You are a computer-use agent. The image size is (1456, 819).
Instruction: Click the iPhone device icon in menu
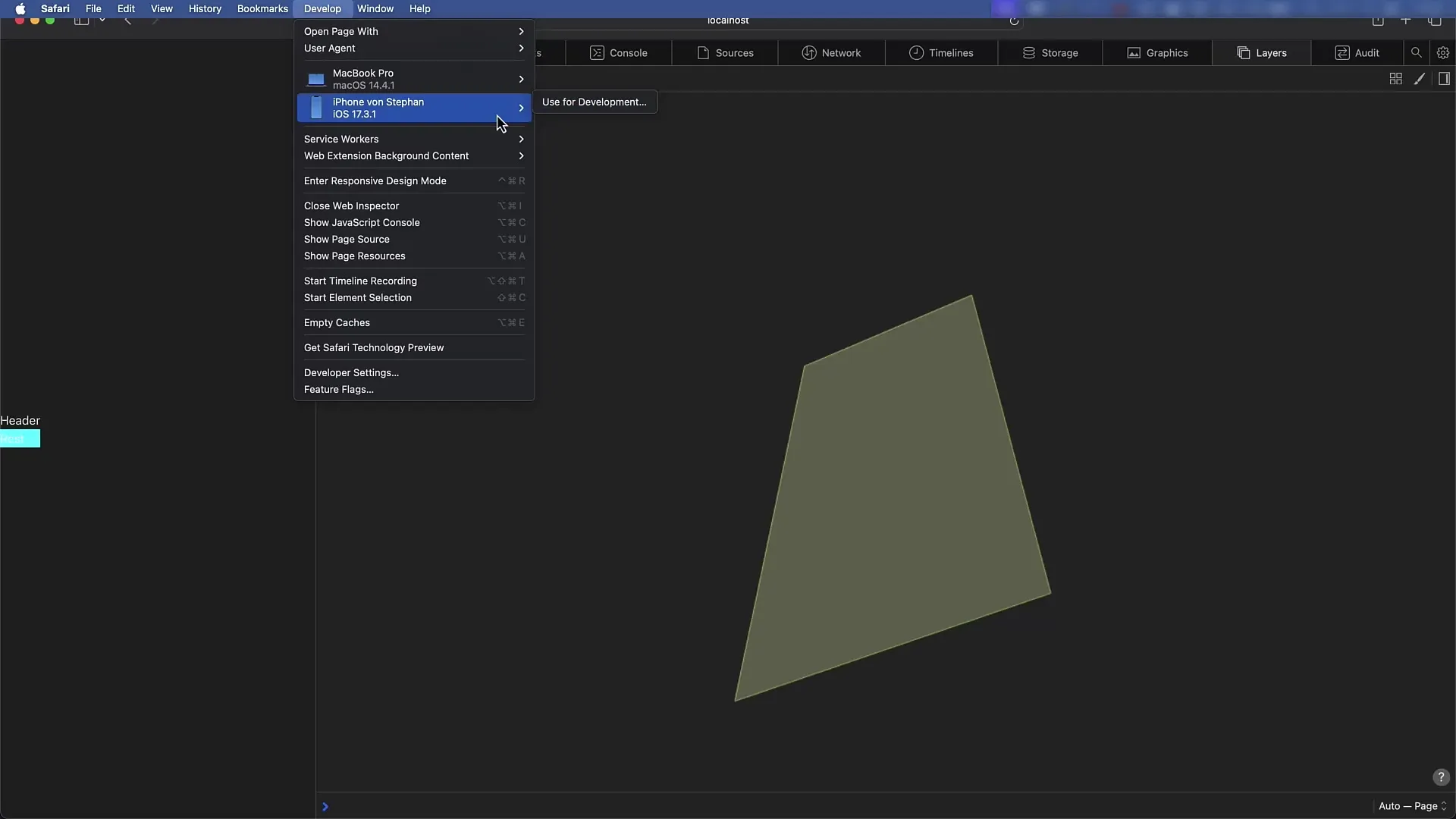pyautogui.click(x=316, y=108)
